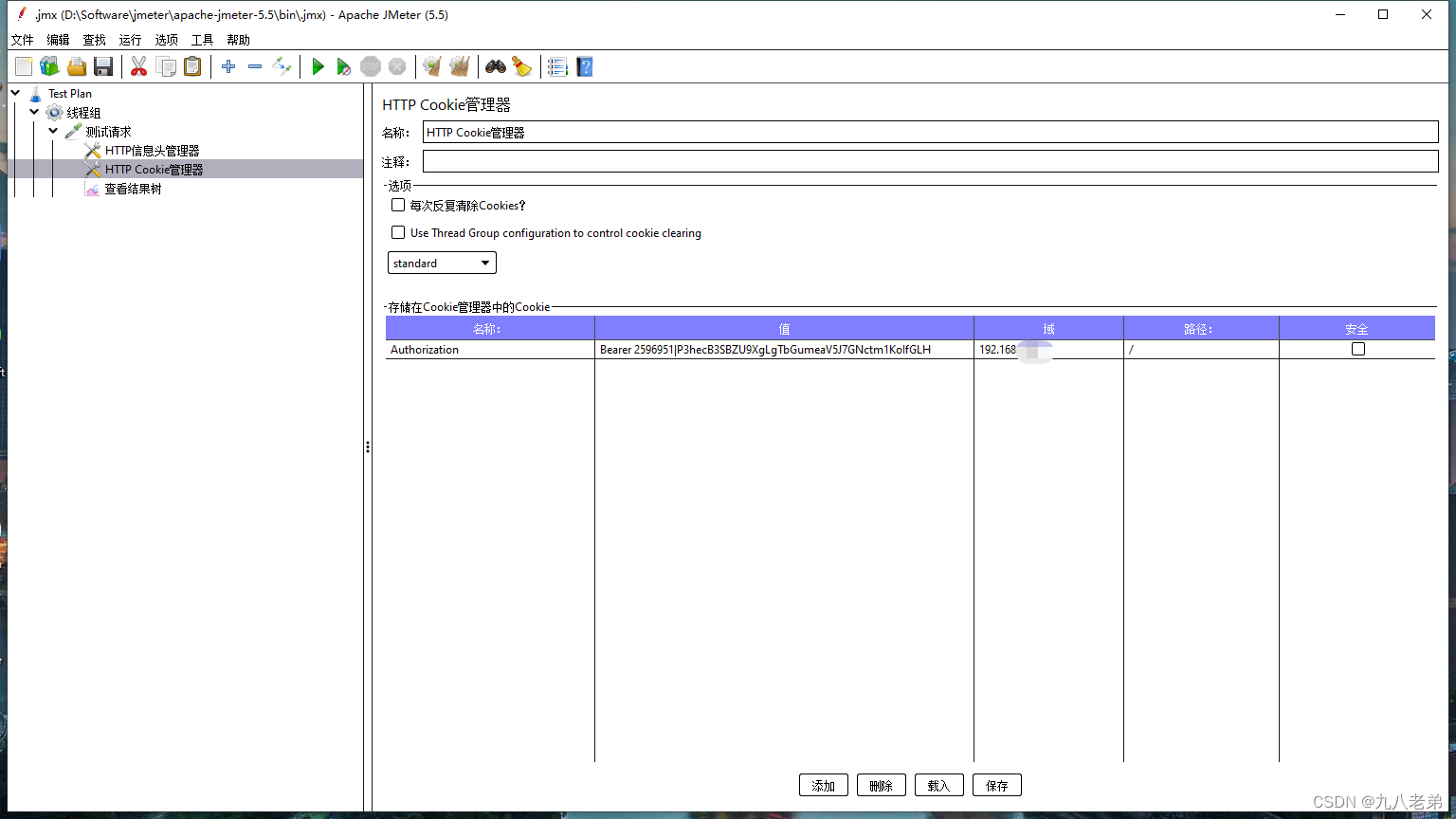
Task: Open the standard cookie policy dropdown
Action: [442, 263]
